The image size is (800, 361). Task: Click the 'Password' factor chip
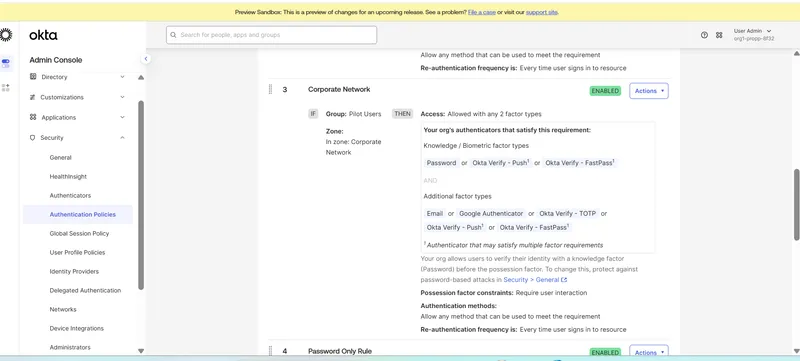[x=441, y=163]
